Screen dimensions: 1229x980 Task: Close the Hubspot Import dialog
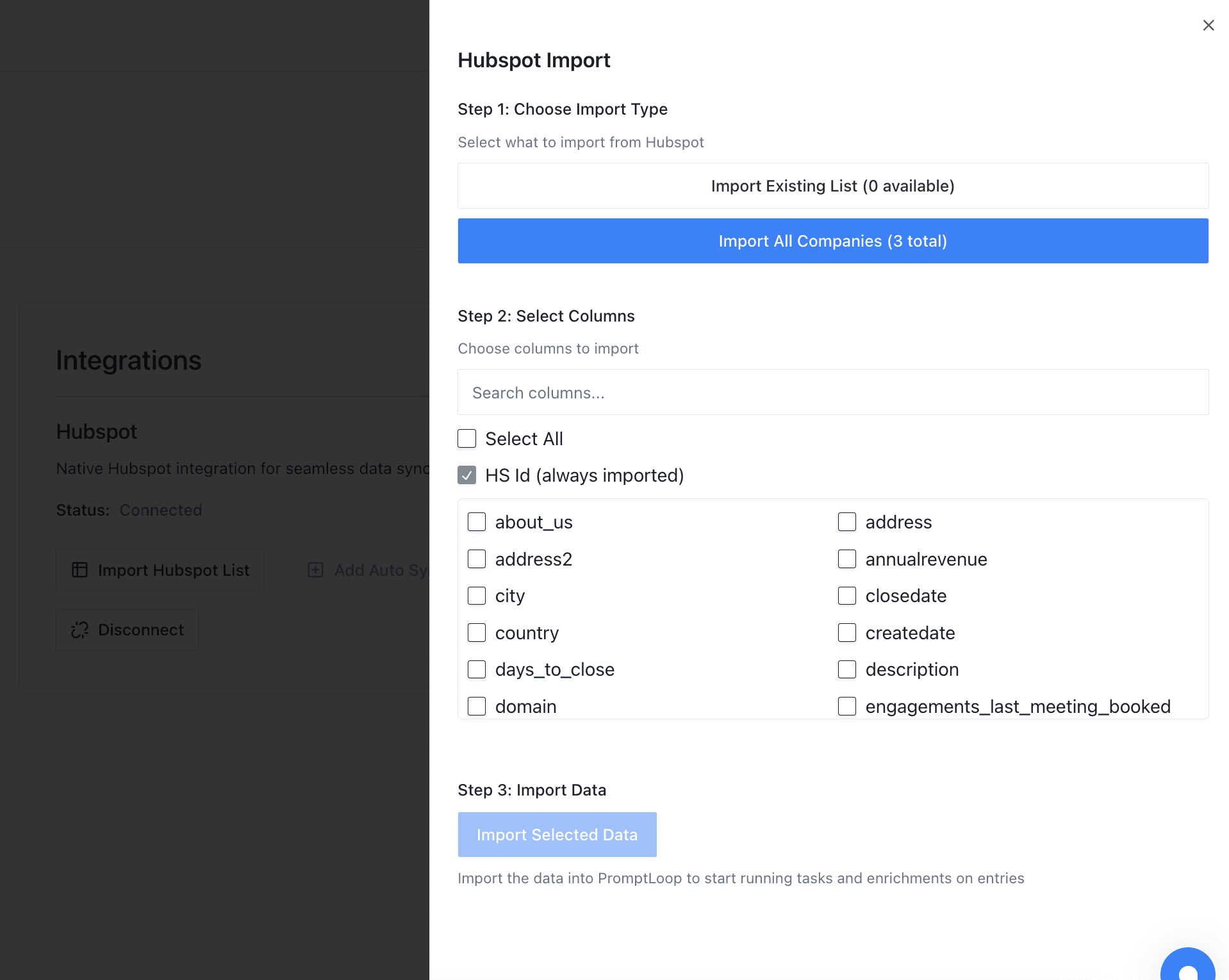(1208, 25)
